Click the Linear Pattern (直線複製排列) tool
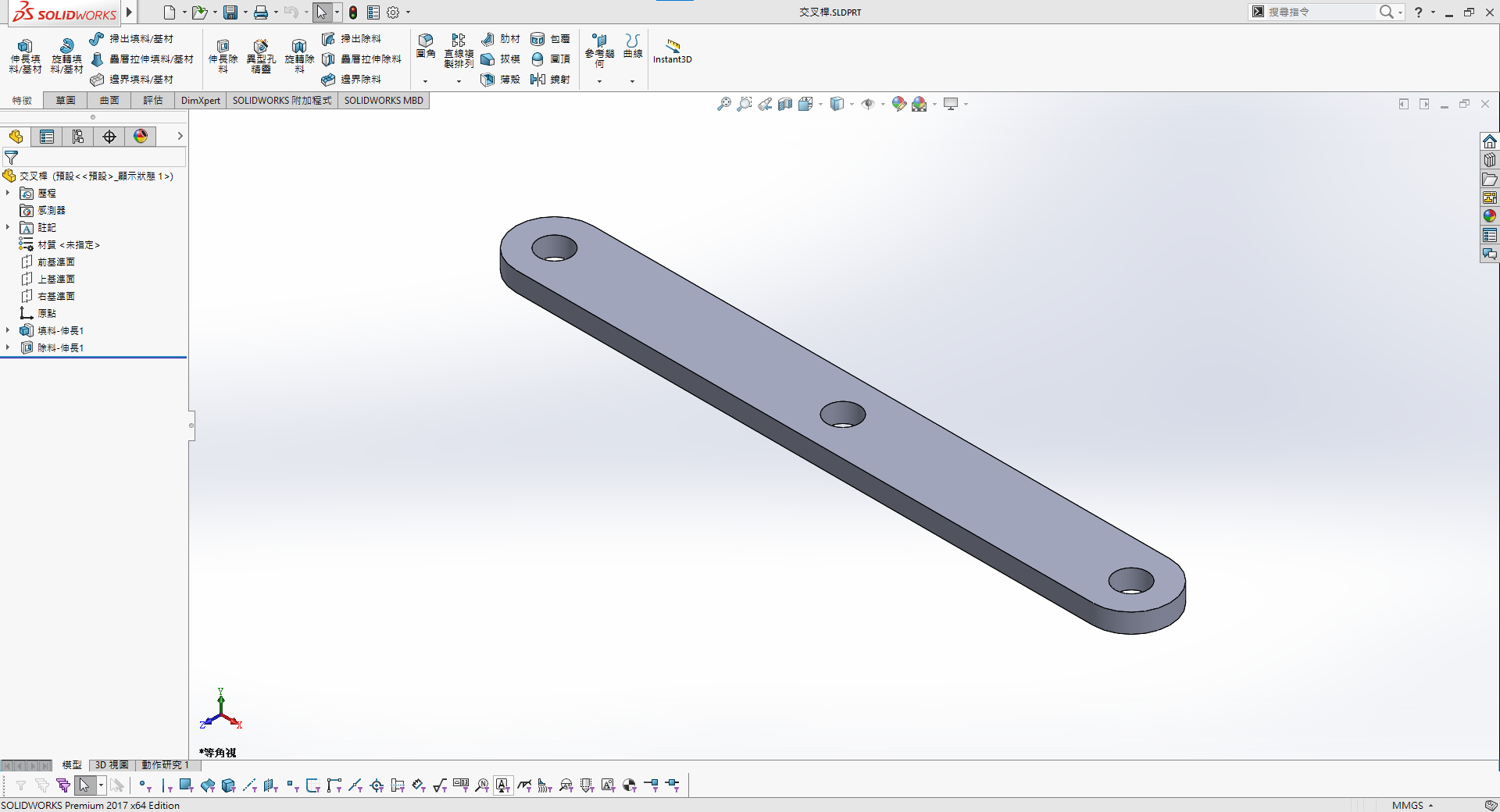Screen dimensions: 1500x812 tap(459, 51)
